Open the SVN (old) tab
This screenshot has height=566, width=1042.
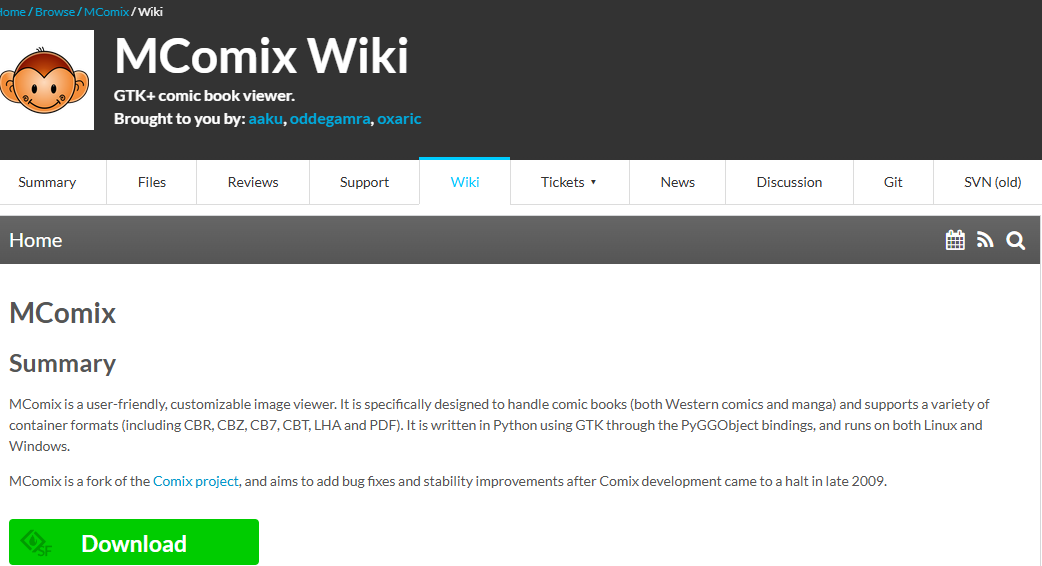pyautogui.click(x=992, y=182)
